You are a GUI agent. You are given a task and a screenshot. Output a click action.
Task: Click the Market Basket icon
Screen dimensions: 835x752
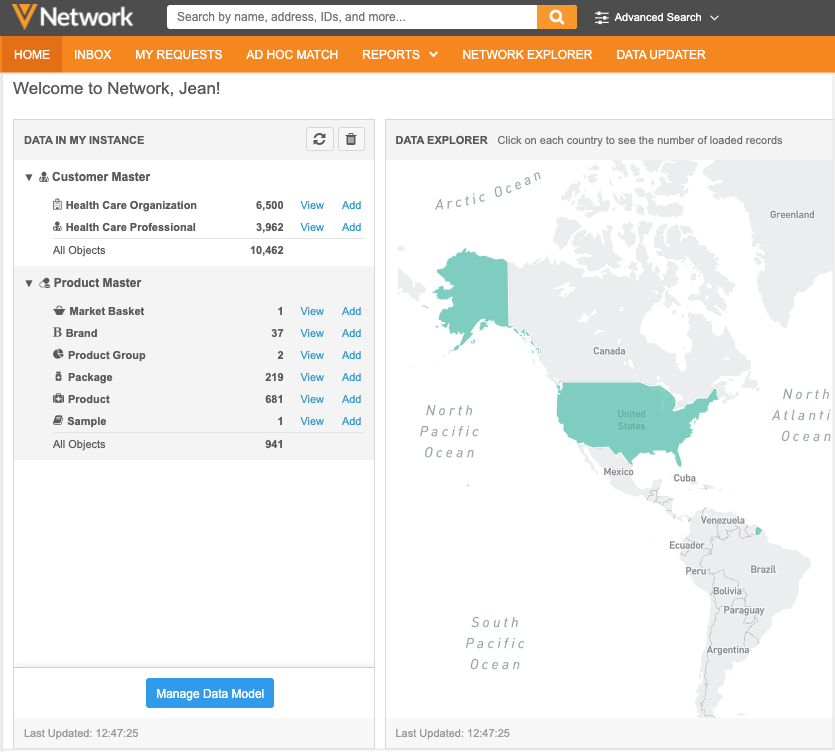tap(59, 310)
